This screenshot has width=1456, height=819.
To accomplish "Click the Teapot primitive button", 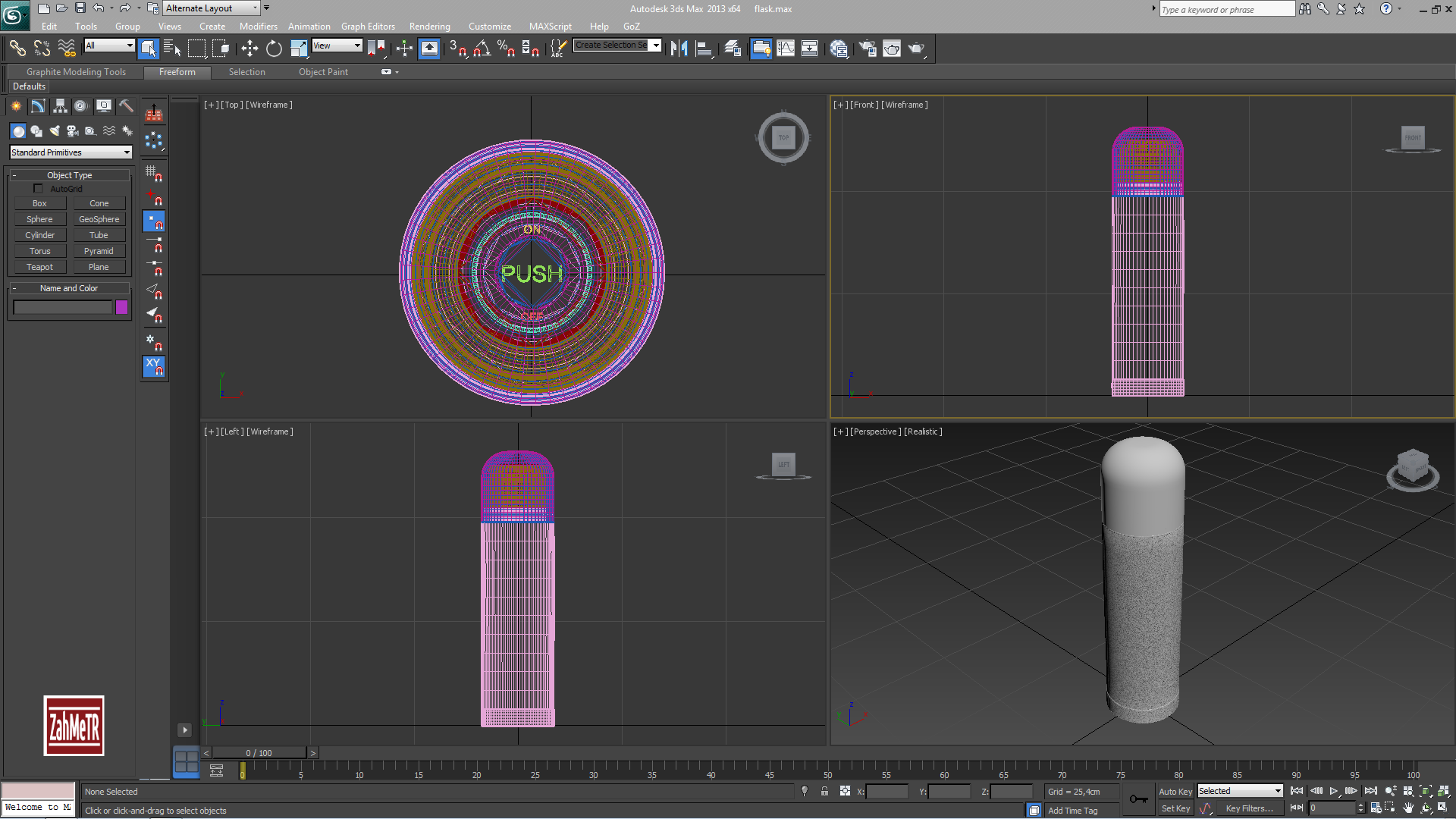I will tap(39, 267).
